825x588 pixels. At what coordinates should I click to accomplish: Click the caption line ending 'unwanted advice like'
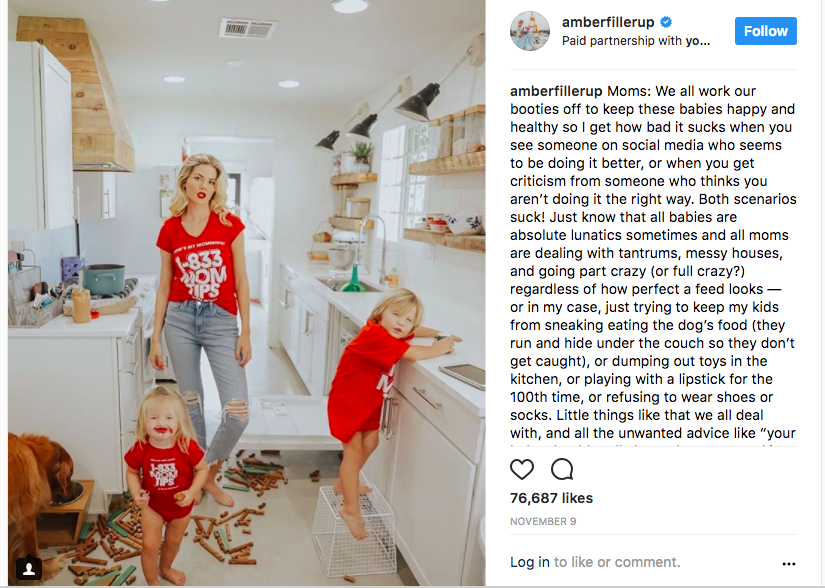tap(652, 433)
